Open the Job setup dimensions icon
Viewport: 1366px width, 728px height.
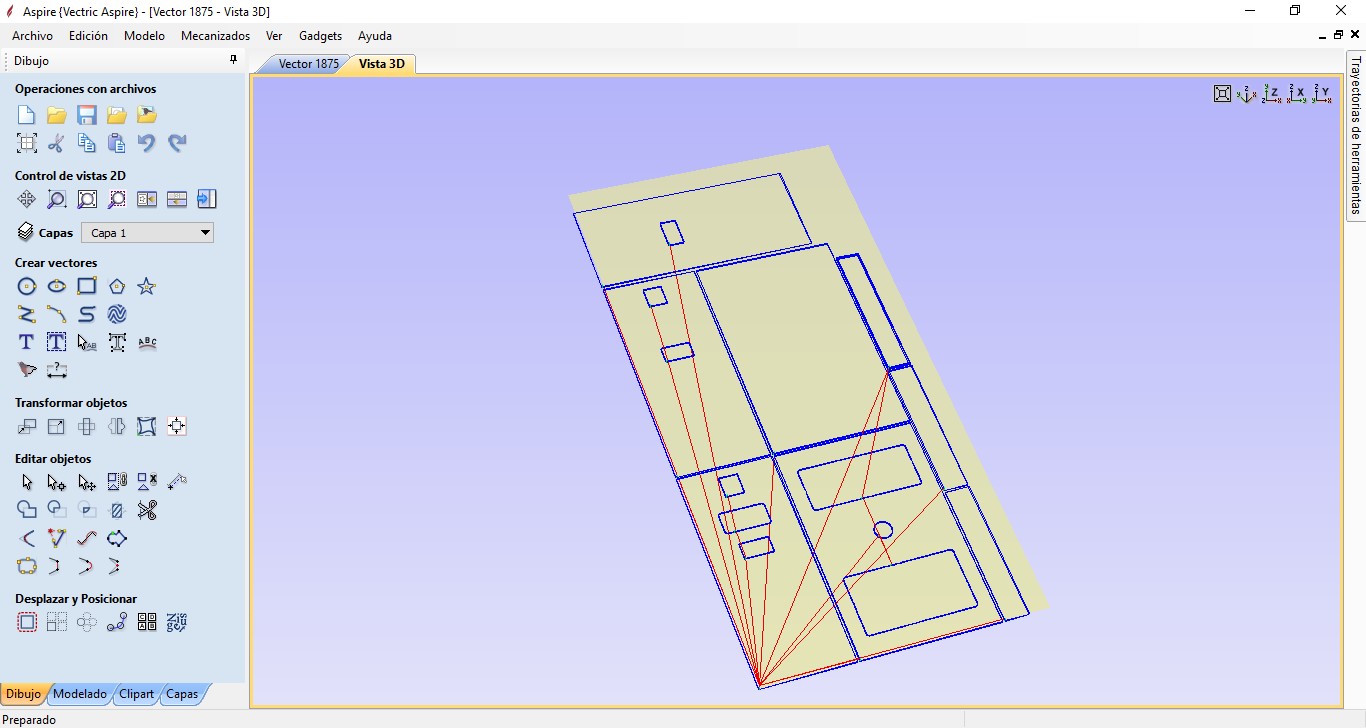(27, 143)
